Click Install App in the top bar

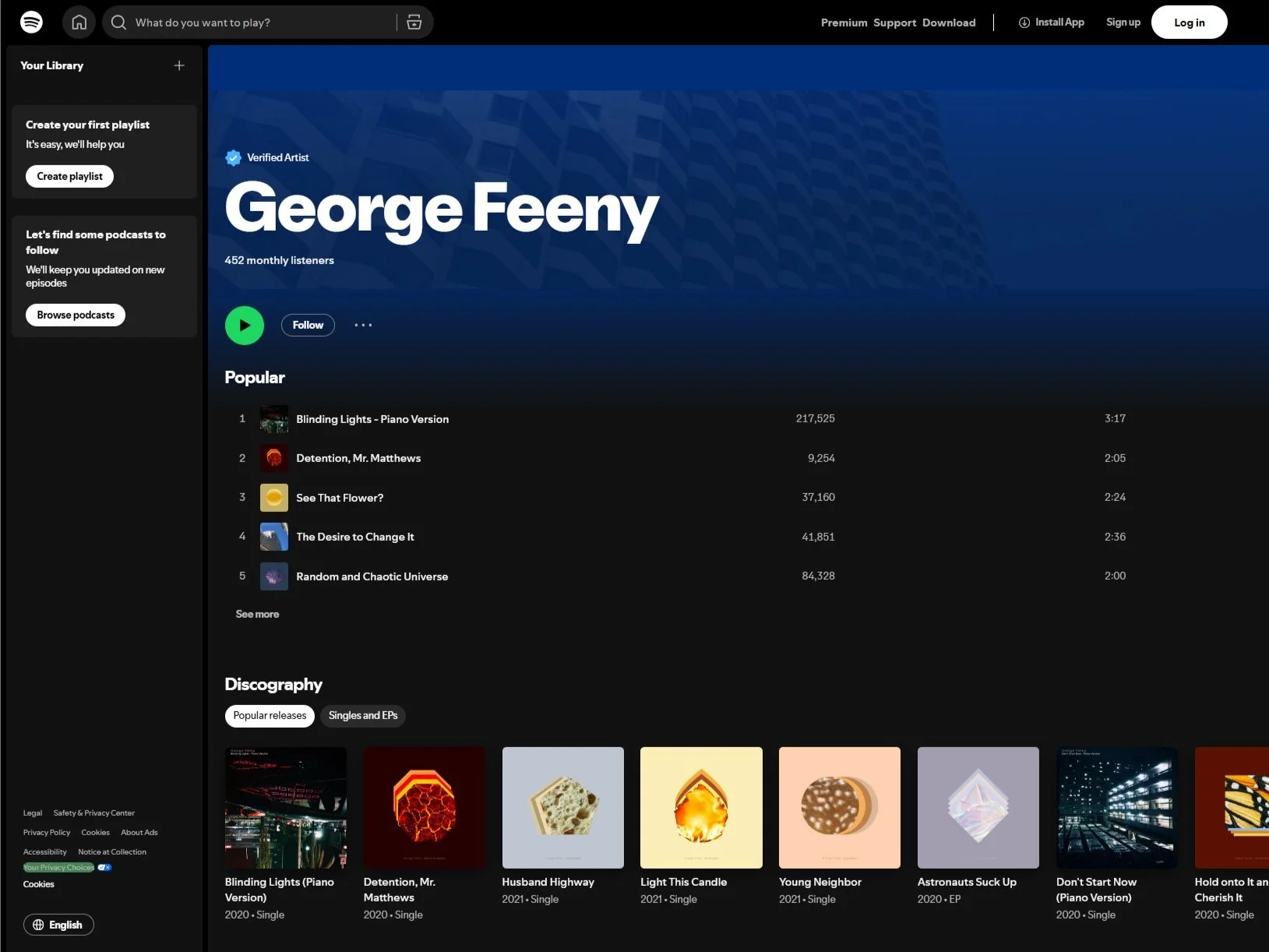point(1052,23)
